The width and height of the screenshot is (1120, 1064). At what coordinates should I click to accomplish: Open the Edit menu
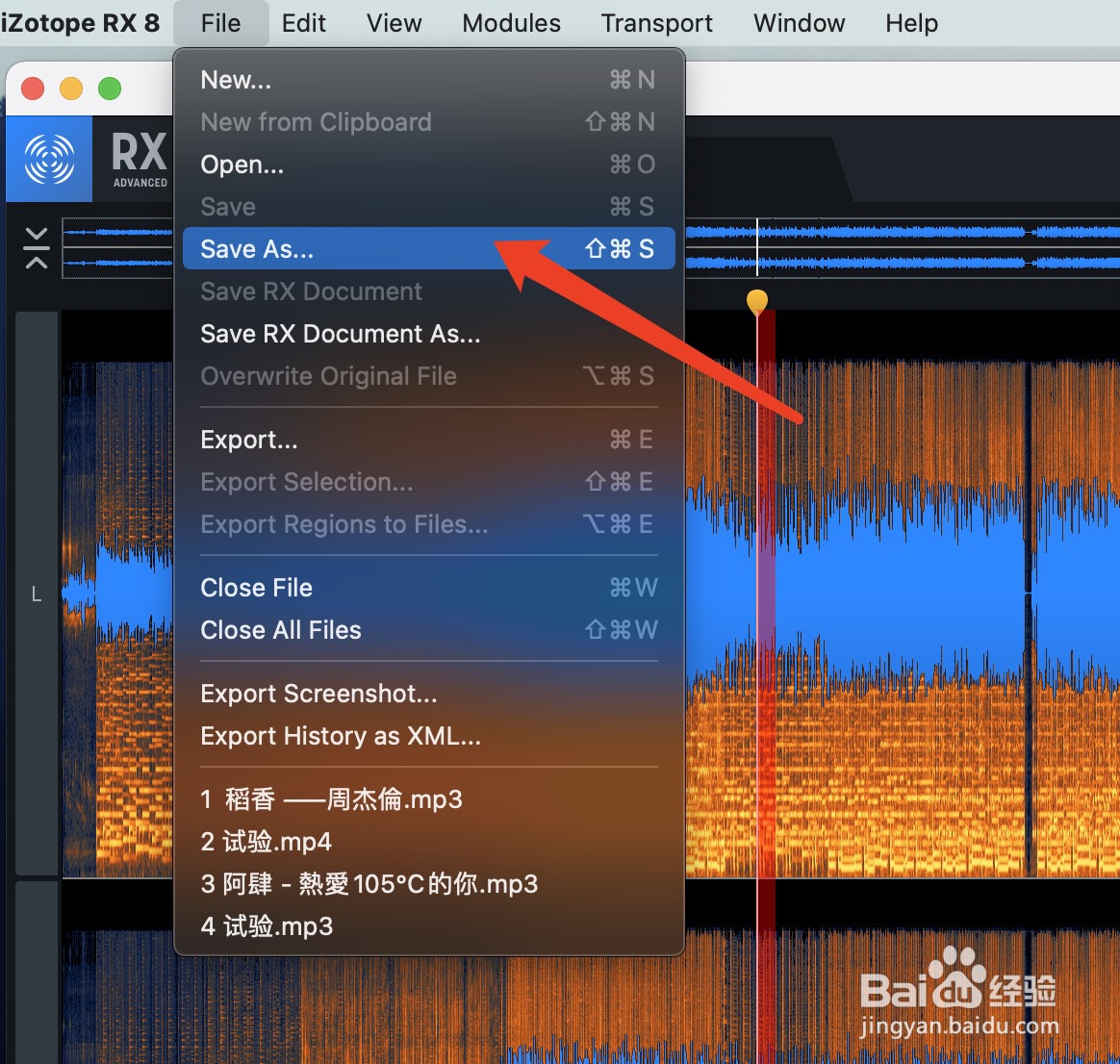(303, 23)
